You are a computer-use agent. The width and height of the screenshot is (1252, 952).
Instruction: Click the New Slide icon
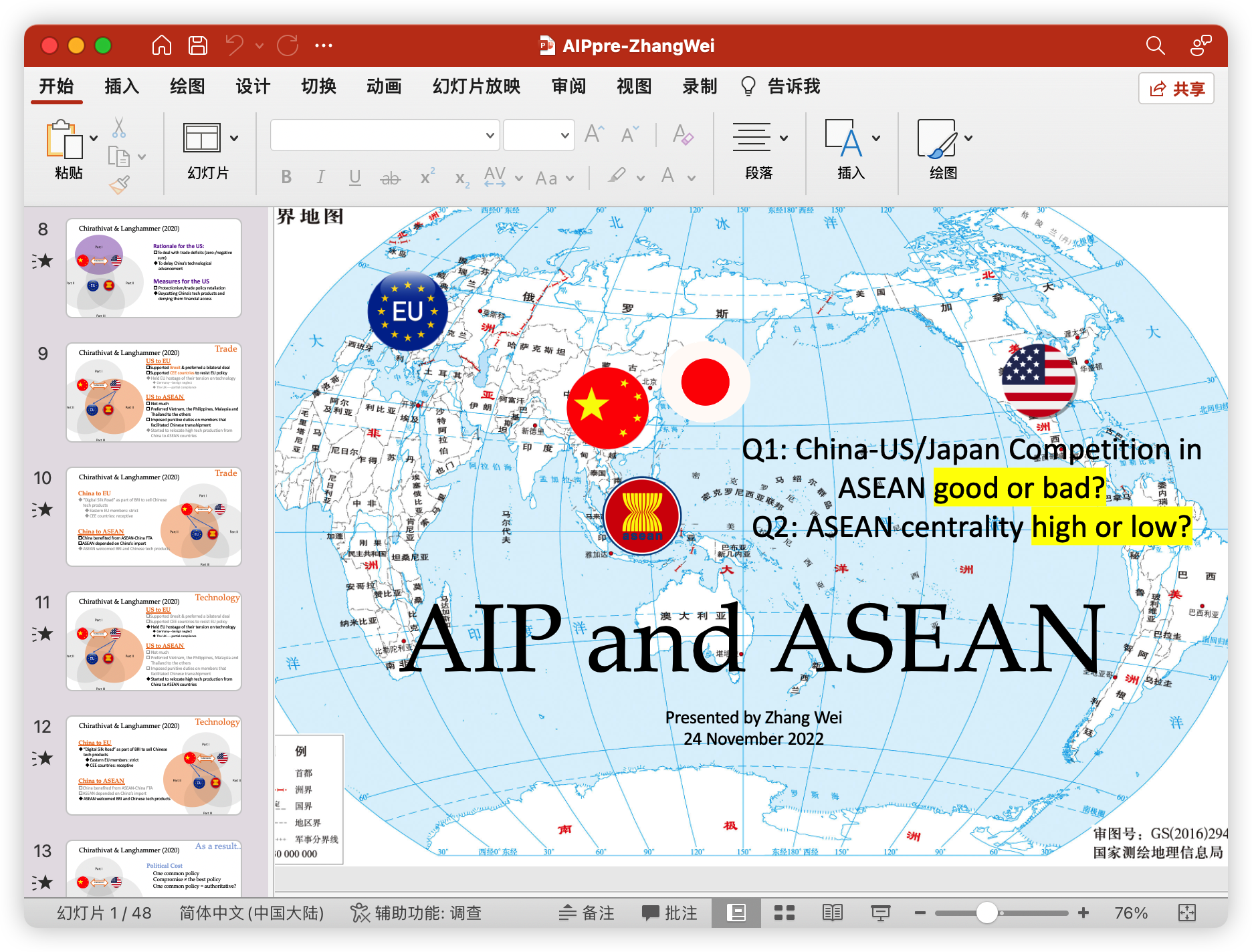[202, 138]
